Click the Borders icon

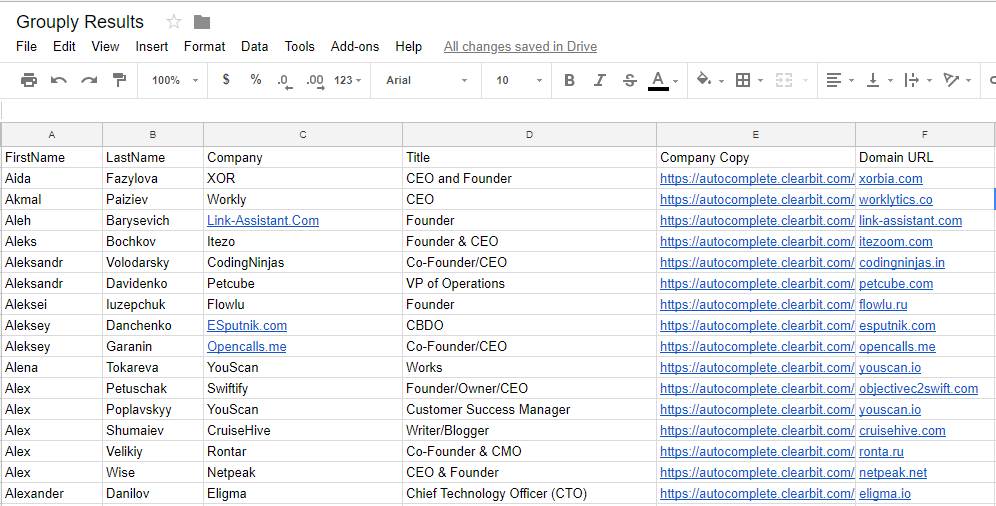coord(743,80)
